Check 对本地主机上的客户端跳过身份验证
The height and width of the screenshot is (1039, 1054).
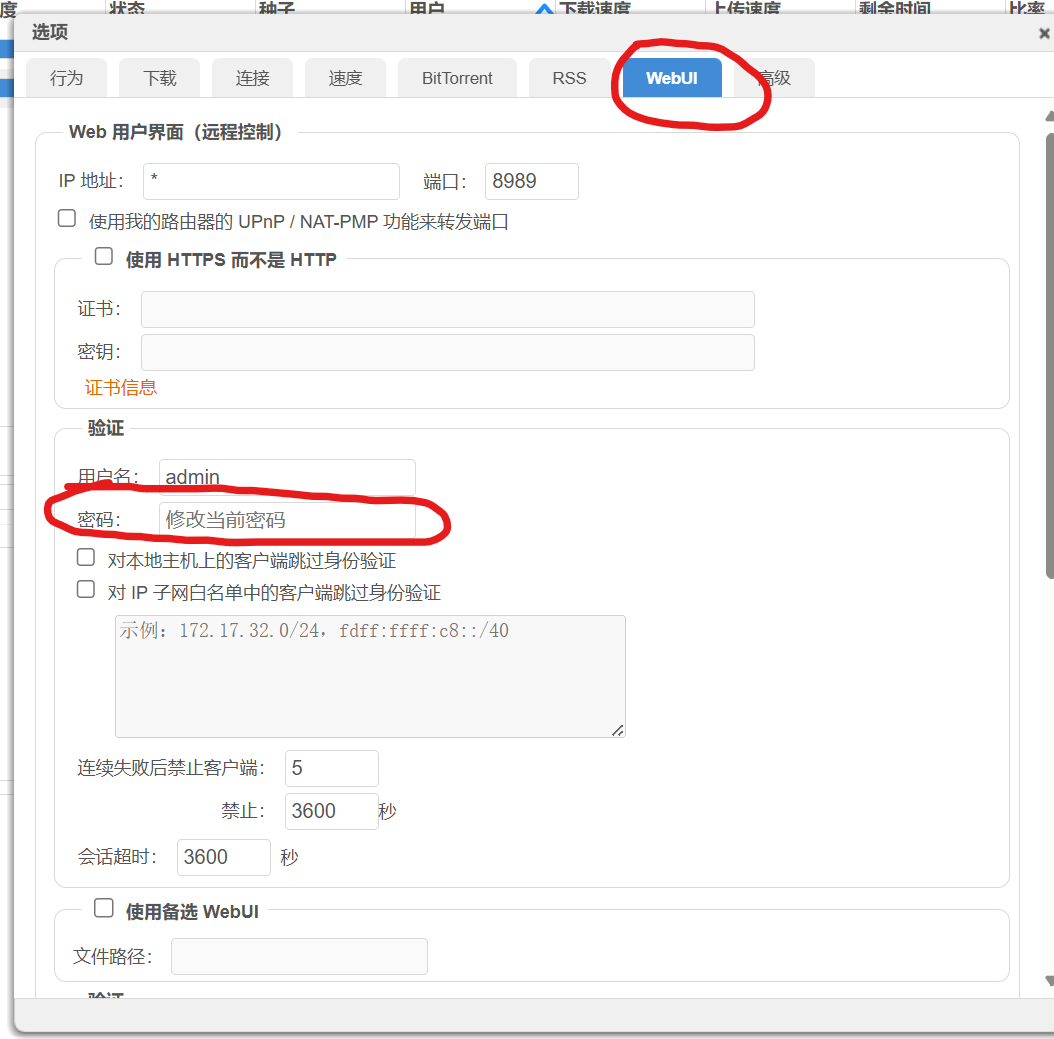click(86, 557)
